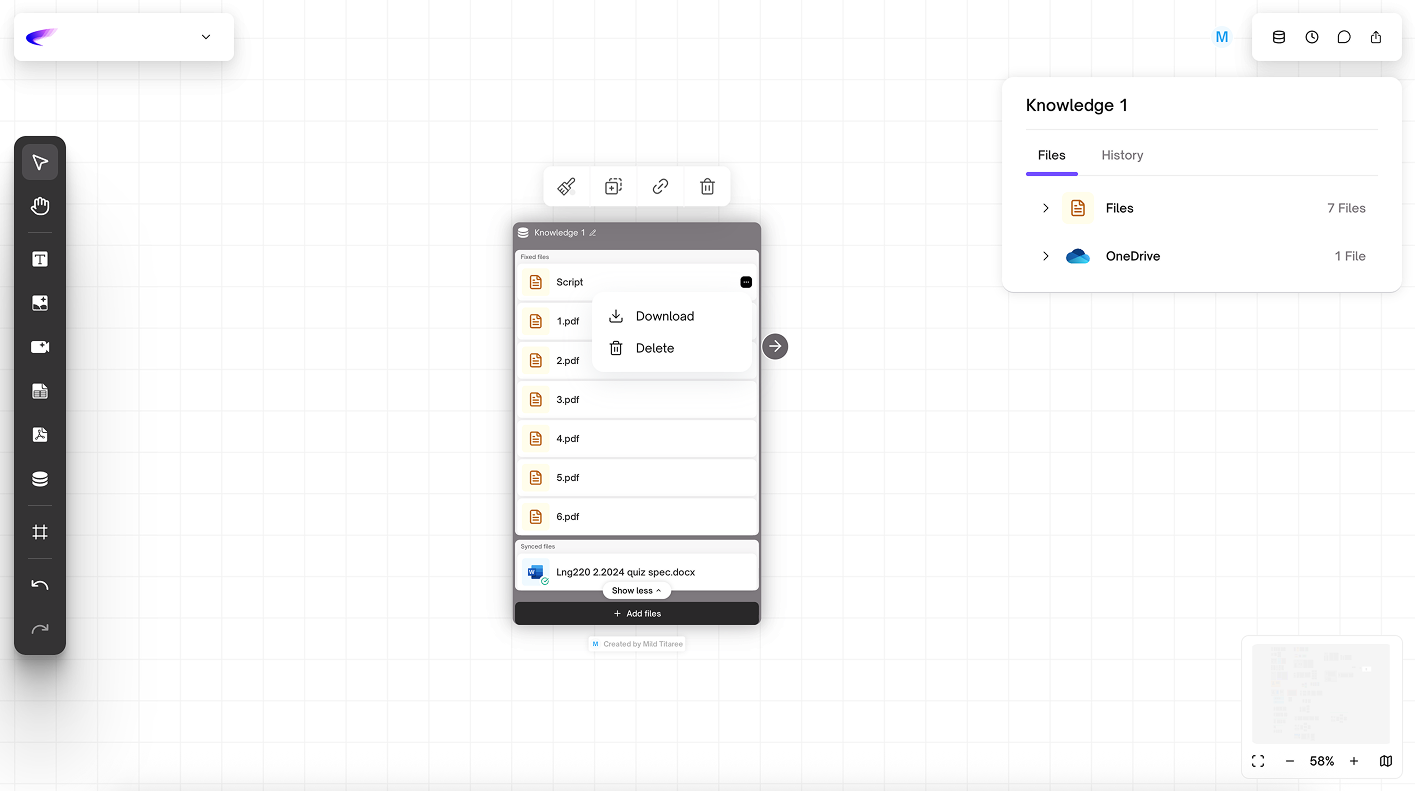The height and width of the screenshot is (791, 1415).
Task: Click the Show less button
Action: click(x=636, y=591)
